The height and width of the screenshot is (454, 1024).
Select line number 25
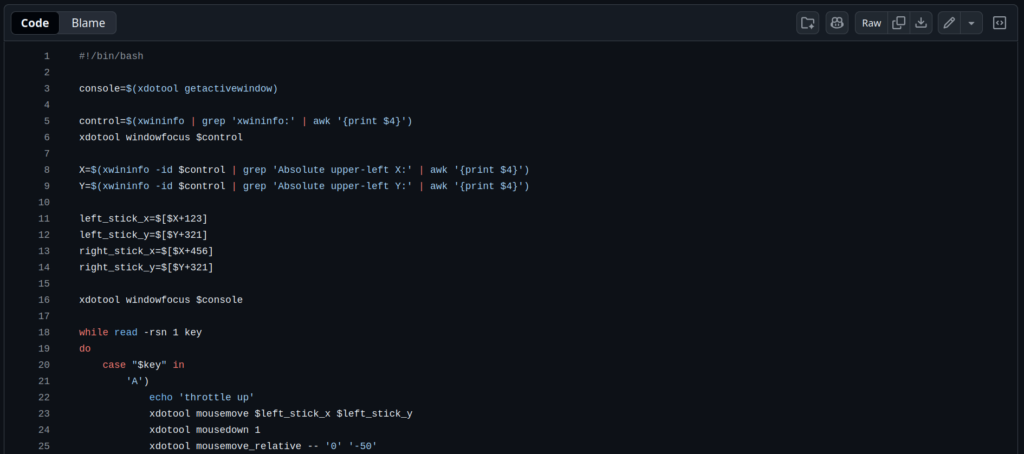click(x=44, y=446)
